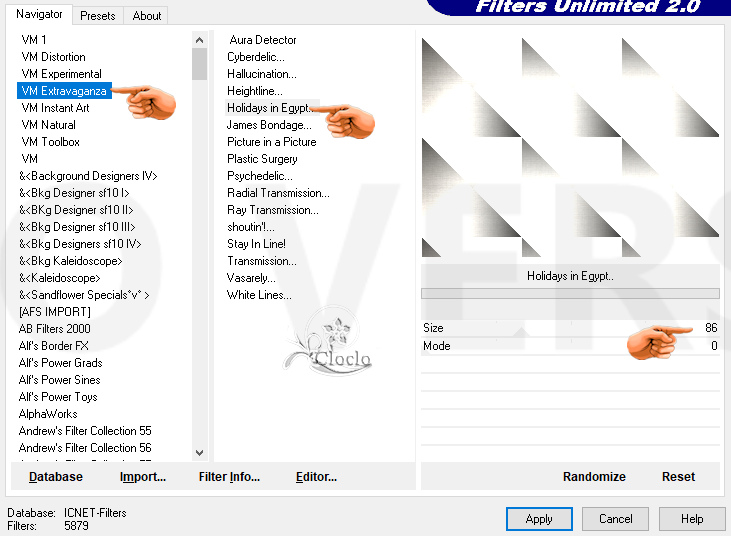
Task: Click the category list scrollbar thumb
Action: coord(200,64)
